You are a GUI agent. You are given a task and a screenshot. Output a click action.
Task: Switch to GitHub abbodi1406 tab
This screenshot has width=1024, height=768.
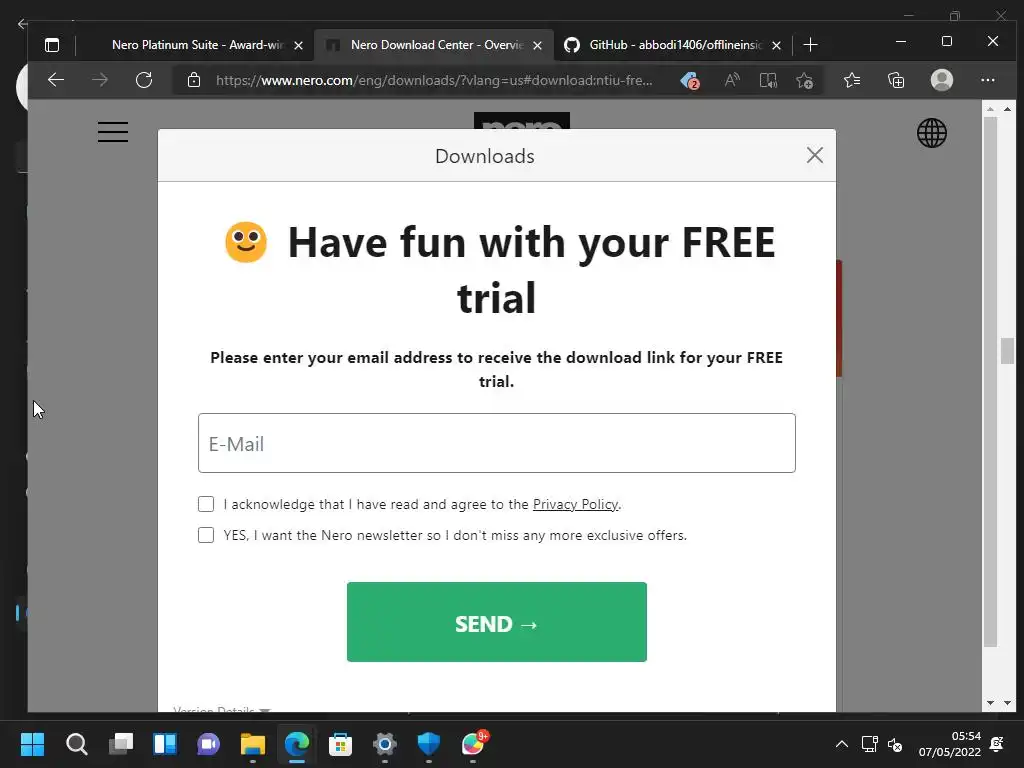point(673,45)
